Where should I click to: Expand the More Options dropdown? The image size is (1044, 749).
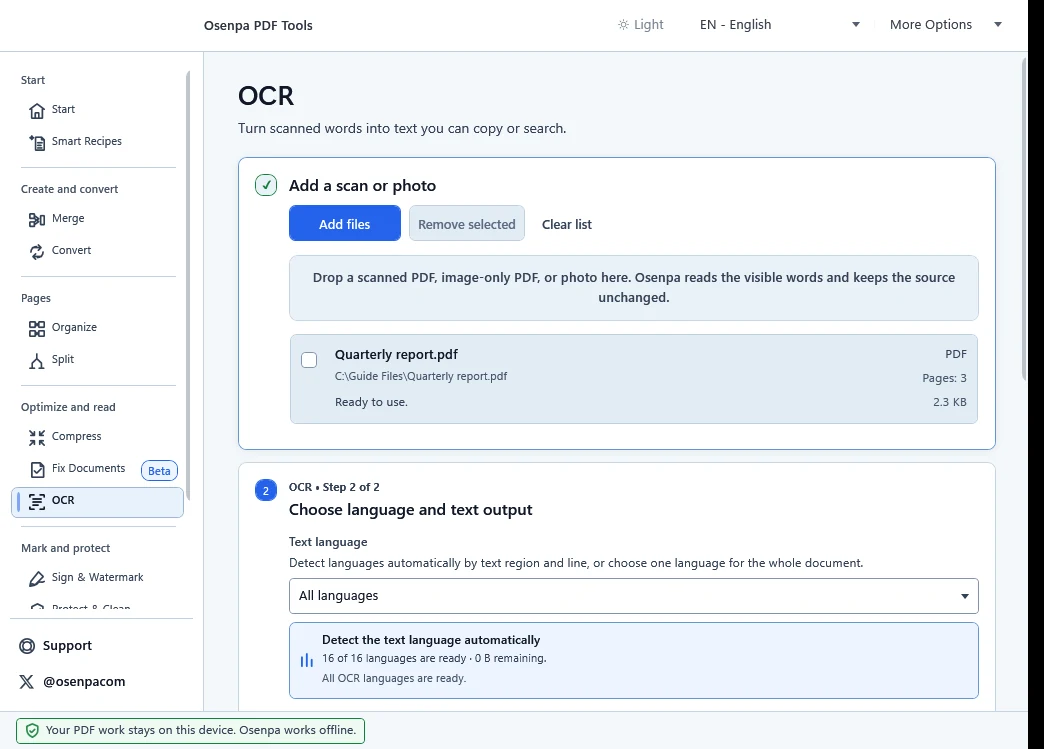coord(945,25)
